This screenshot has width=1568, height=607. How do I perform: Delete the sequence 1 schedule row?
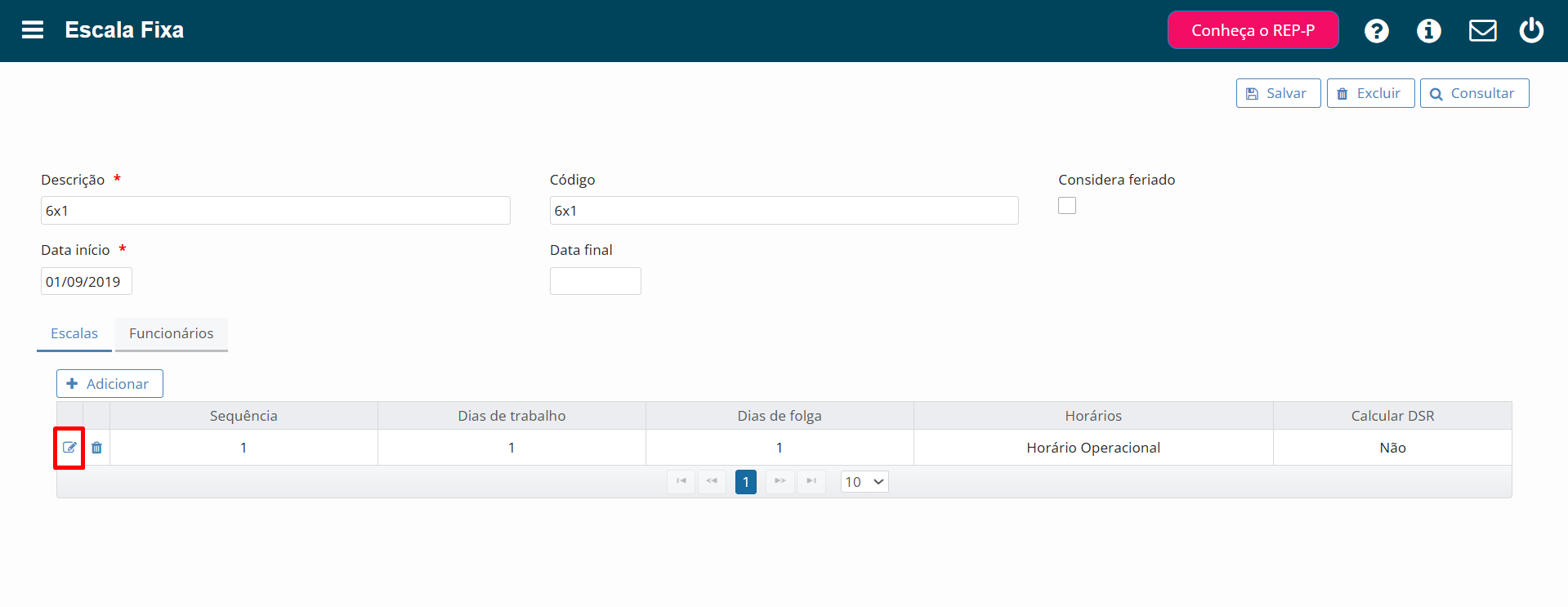[x=96, y=448]
